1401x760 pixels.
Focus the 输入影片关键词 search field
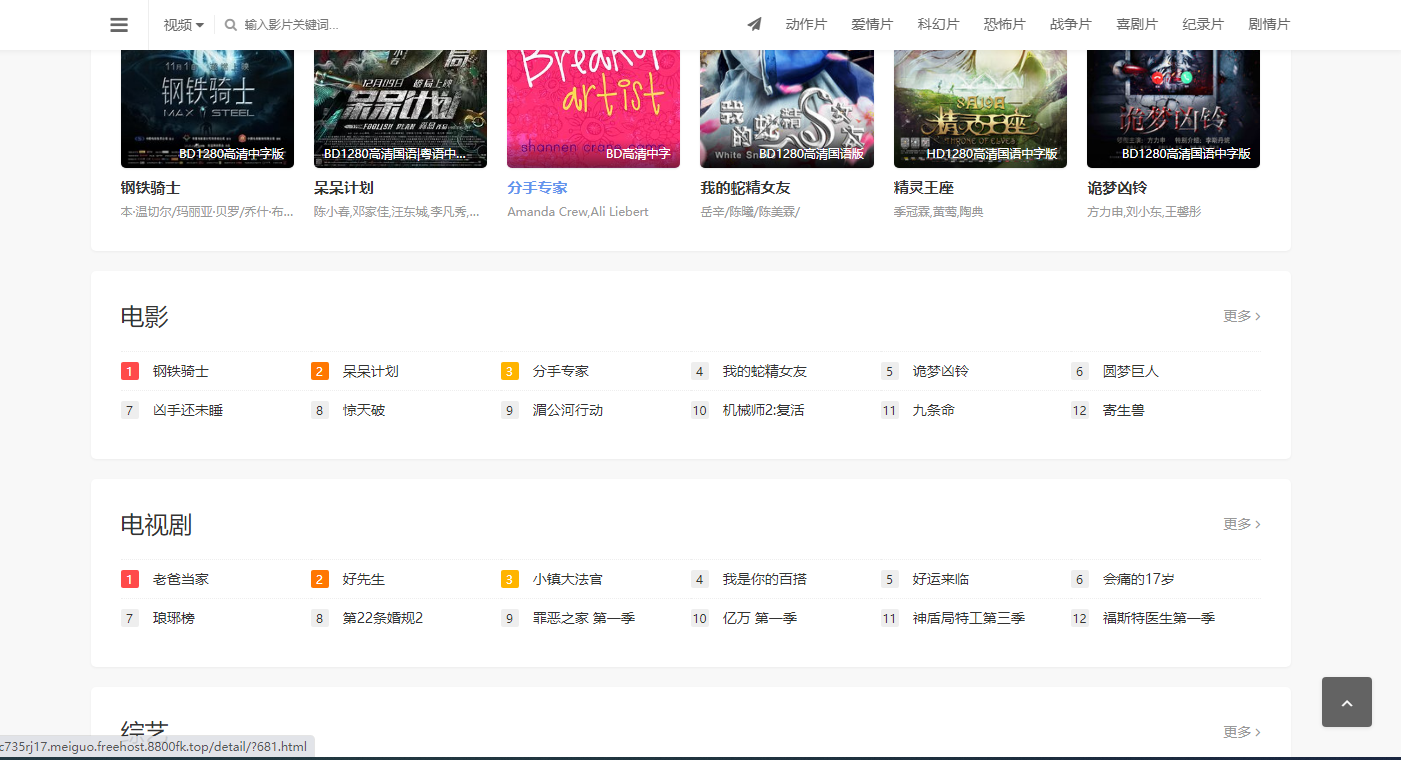pyautogui.click(x=292, y=25)
